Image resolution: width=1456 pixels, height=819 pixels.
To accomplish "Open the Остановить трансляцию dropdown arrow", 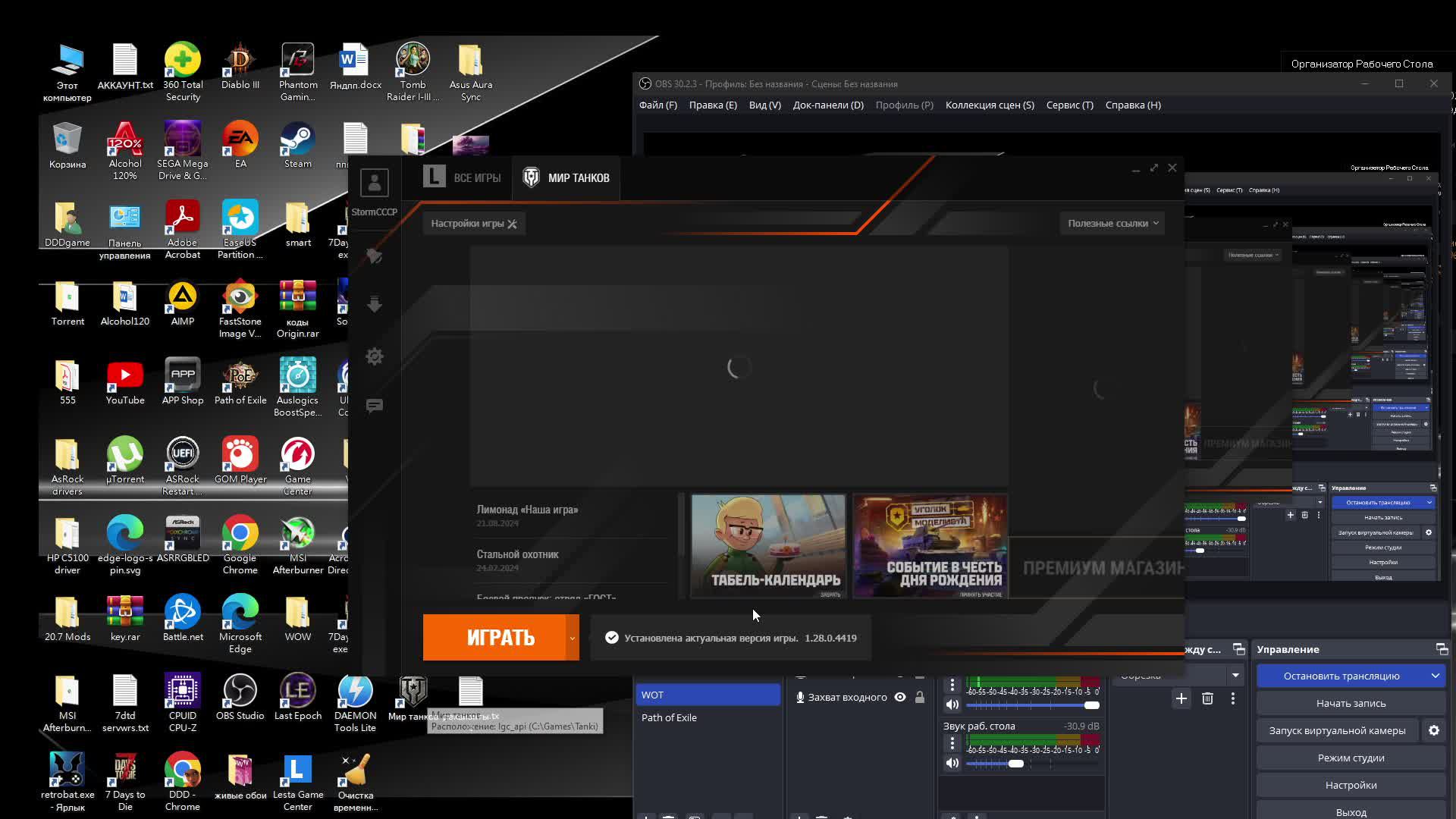I will 1435,676.
